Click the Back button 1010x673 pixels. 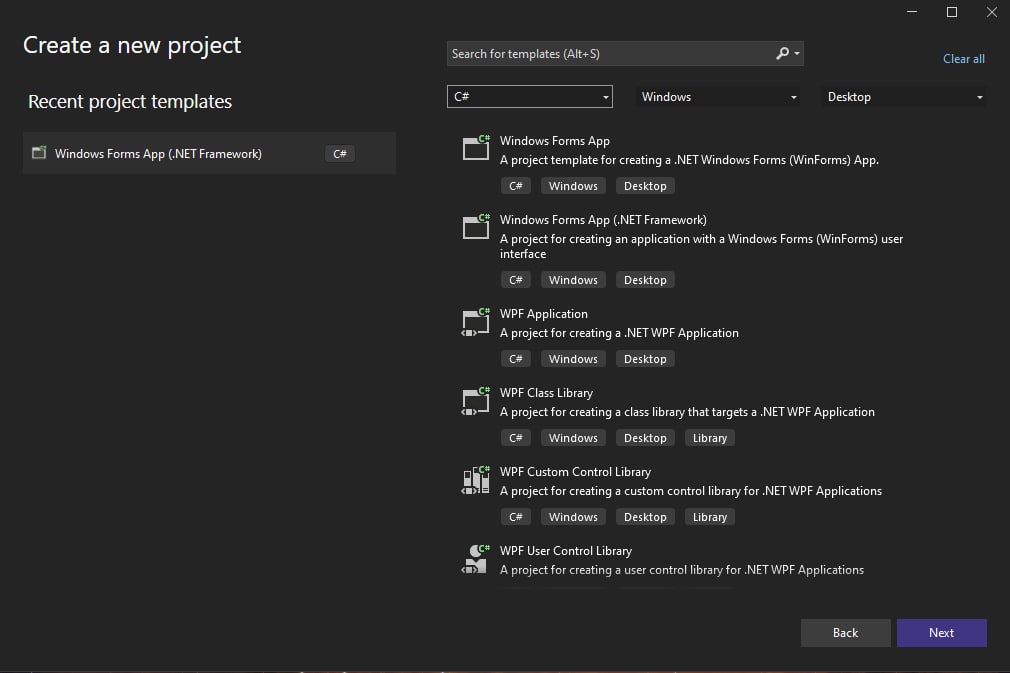click(846, 633)
